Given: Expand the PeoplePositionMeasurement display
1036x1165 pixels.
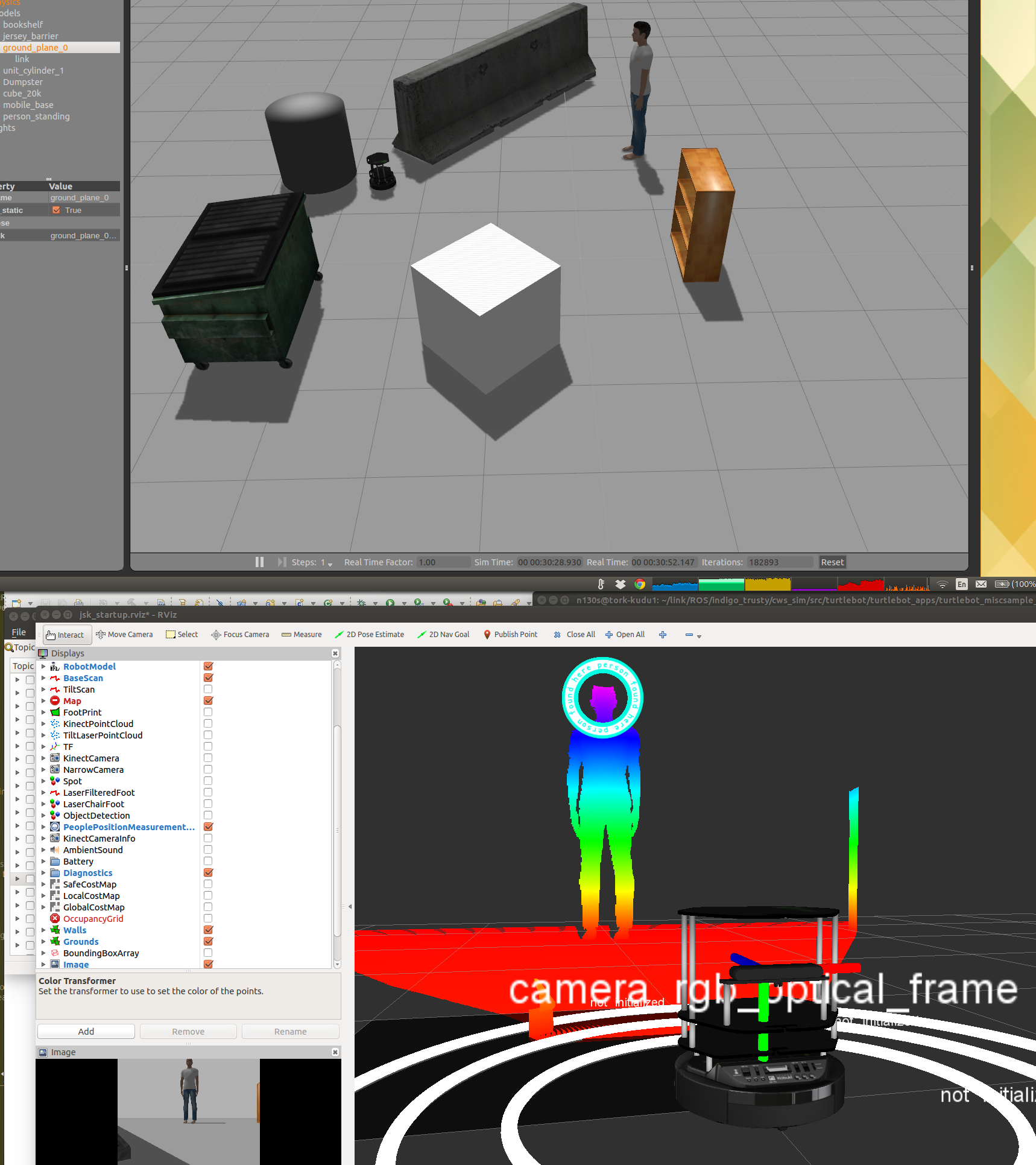Looking at the screenshot, I should [43, 827].
